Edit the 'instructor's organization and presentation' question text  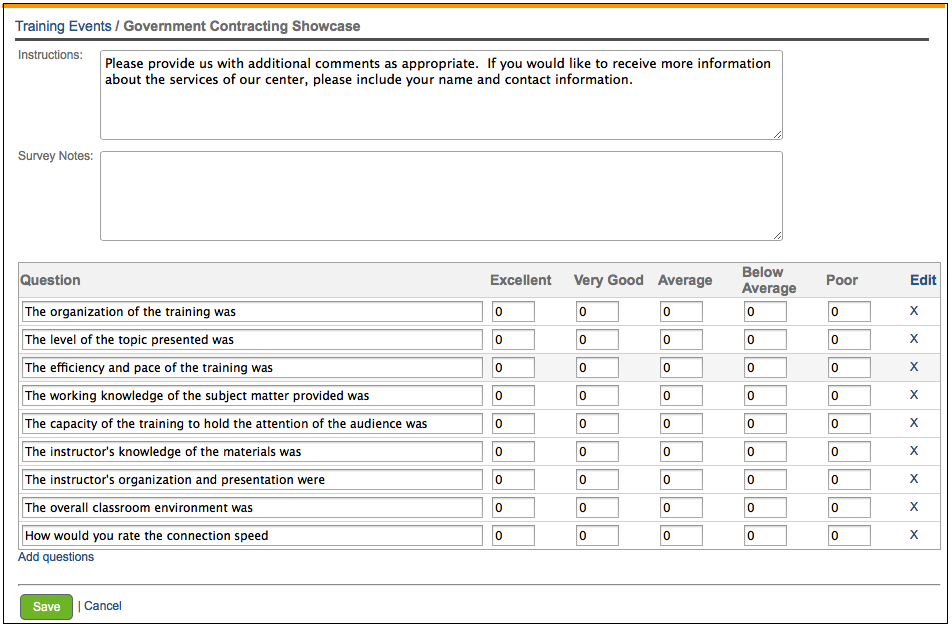tap(252, 480)
